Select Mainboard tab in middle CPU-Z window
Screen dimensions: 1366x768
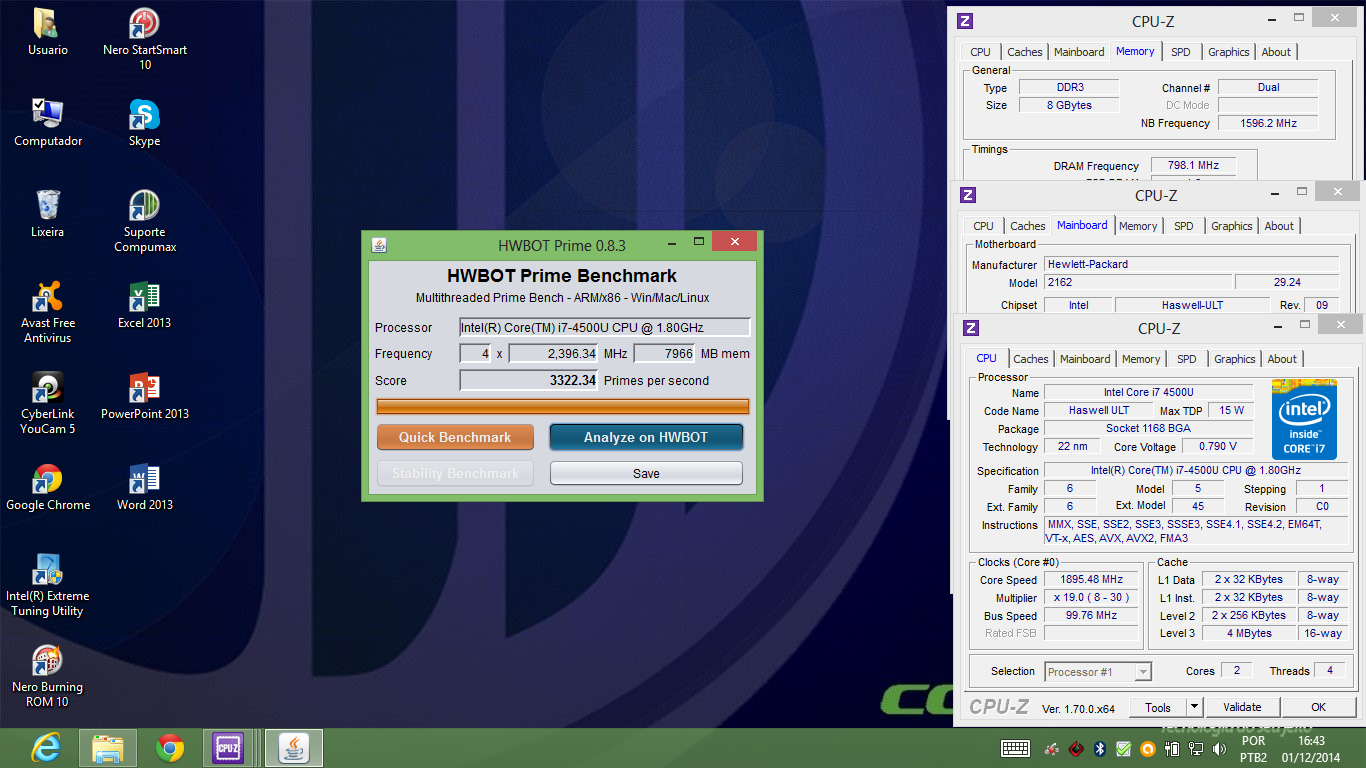coord(1082,225)
